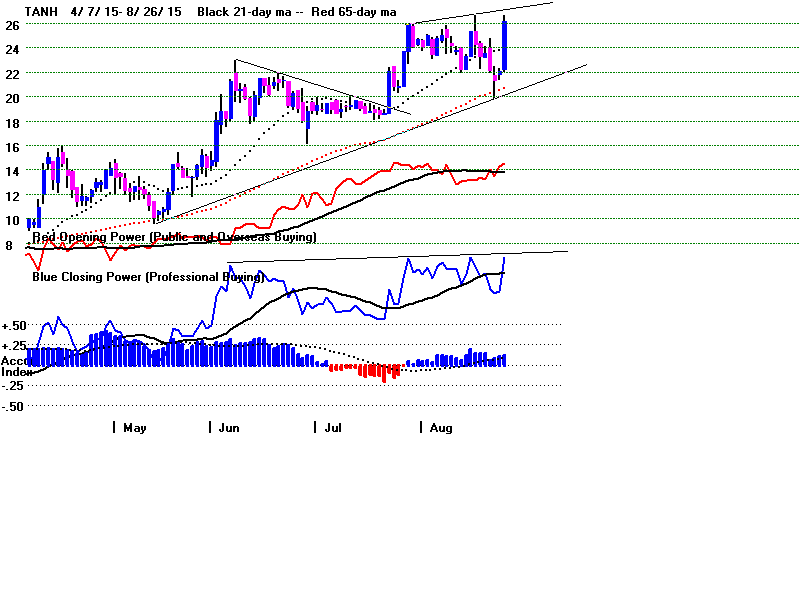The image size is (800, 600).
Task: Click the 20 price level label
Action: click(x=10, y=97)
